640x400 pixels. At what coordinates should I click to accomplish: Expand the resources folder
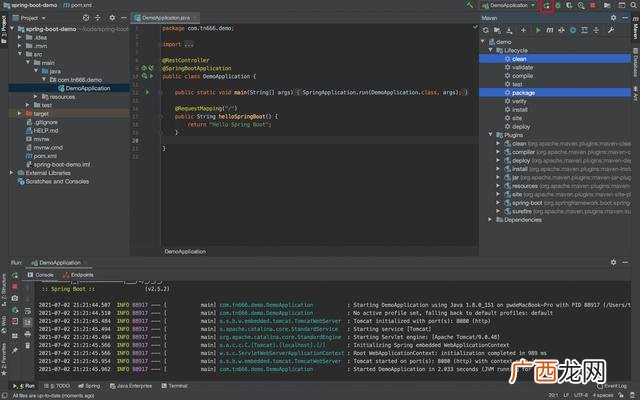click(x=36, y=97)
